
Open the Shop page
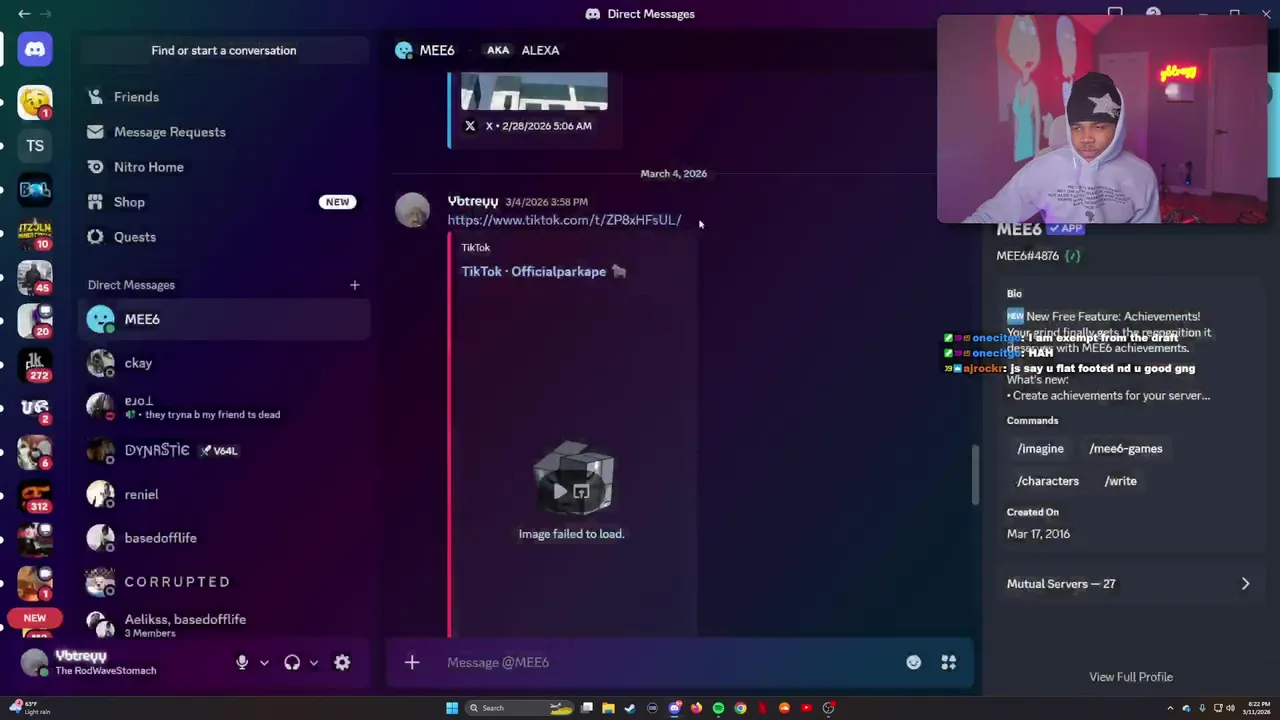224,202
